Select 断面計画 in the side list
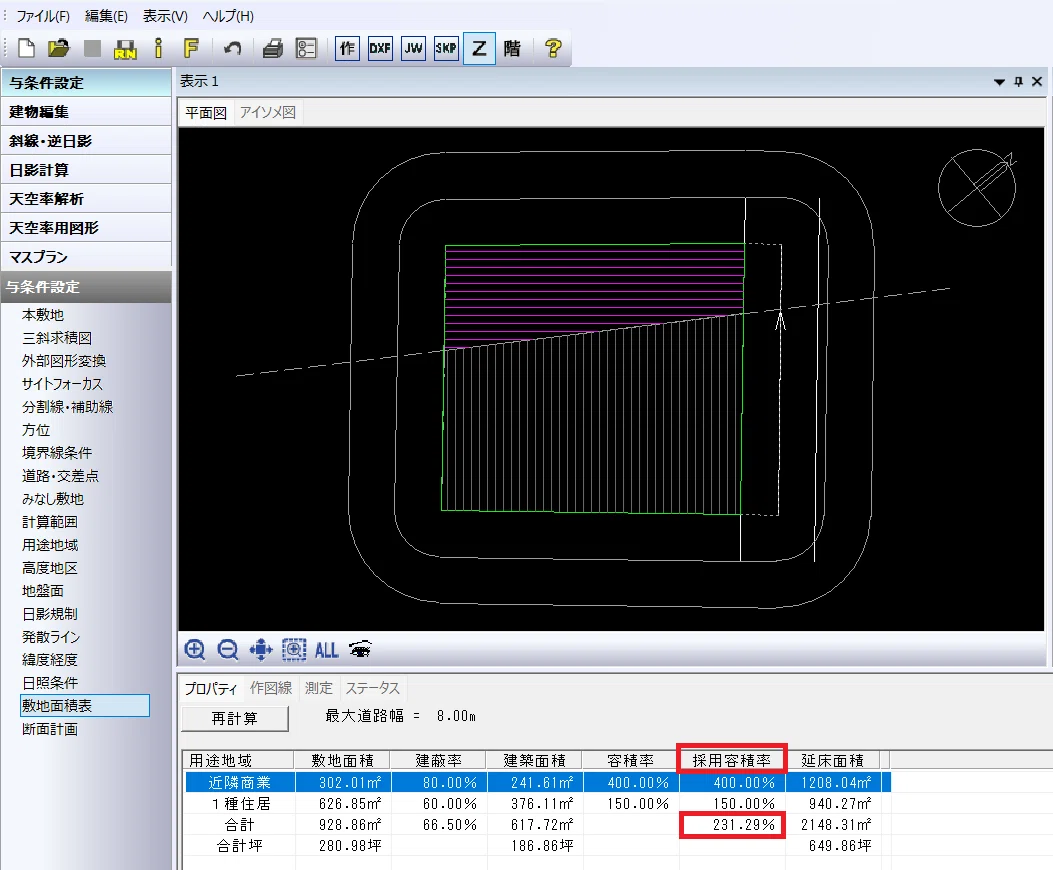 pos(50,729)
